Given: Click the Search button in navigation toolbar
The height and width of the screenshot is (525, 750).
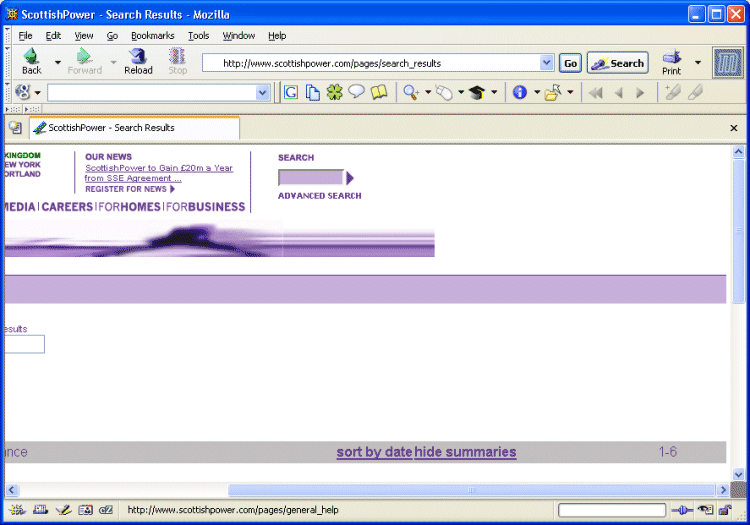Looking at the screenshot, I should 618,63.
